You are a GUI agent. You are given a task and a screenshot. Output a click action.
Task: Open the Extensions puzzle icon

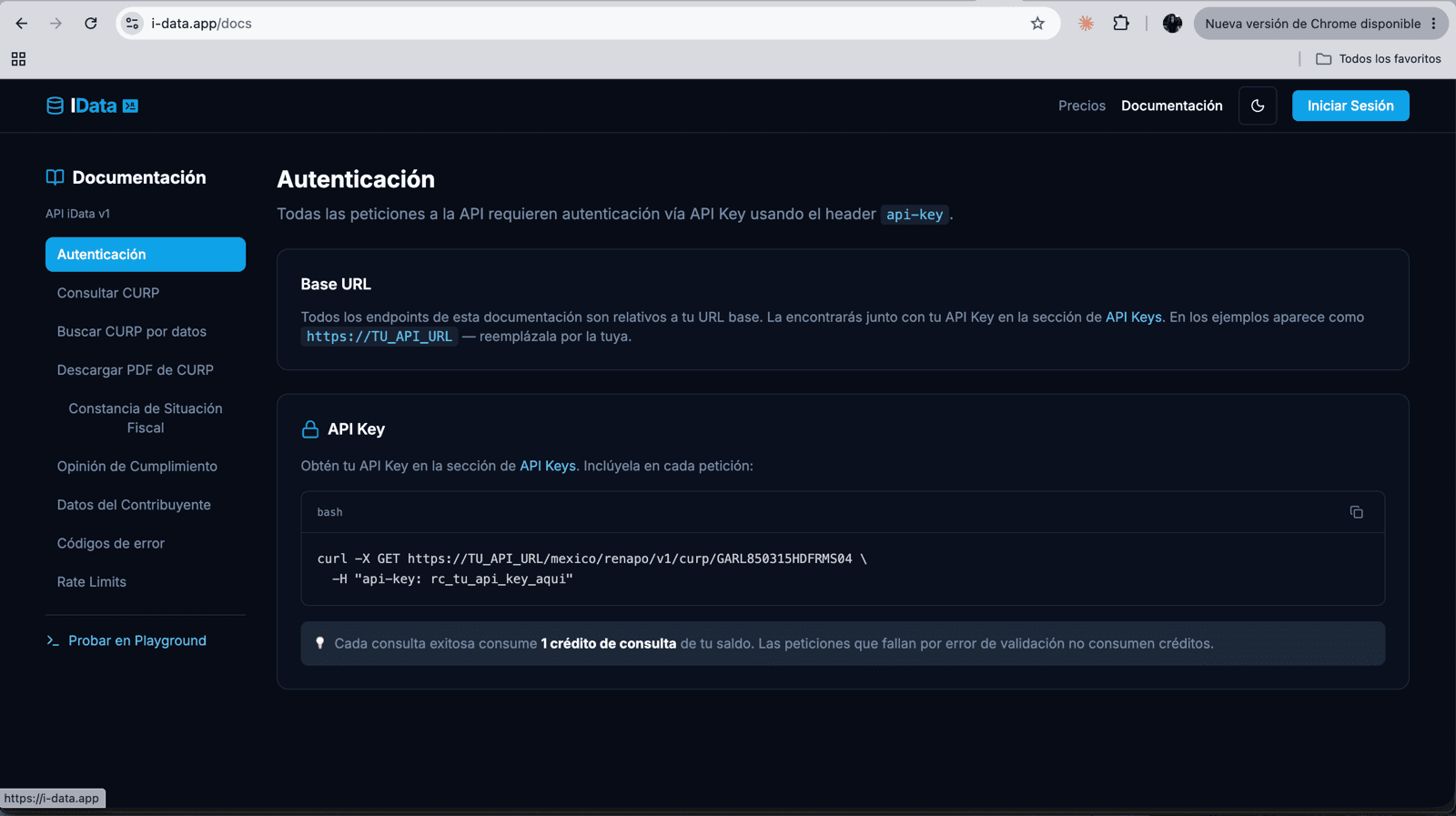coord(1121,24)
